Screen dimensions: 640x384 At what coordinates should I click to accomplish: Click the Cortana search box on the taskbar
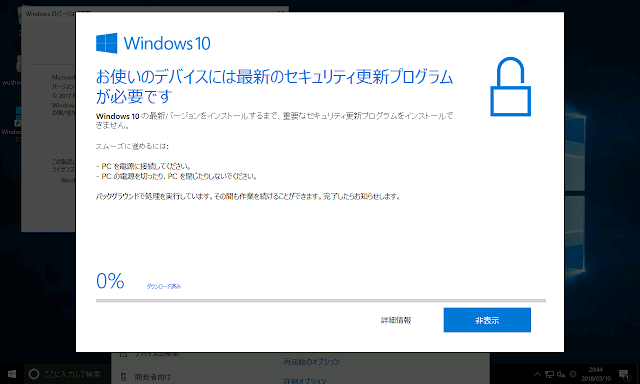67,374
